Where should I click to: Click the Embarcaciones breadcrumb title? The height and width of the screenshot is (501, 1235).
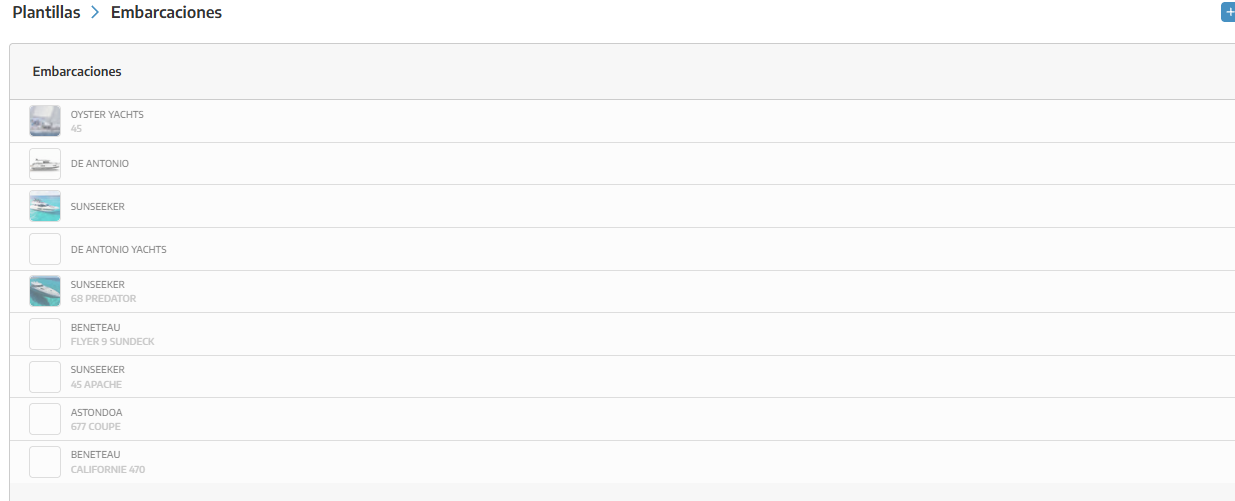click(x=166, y=13)
